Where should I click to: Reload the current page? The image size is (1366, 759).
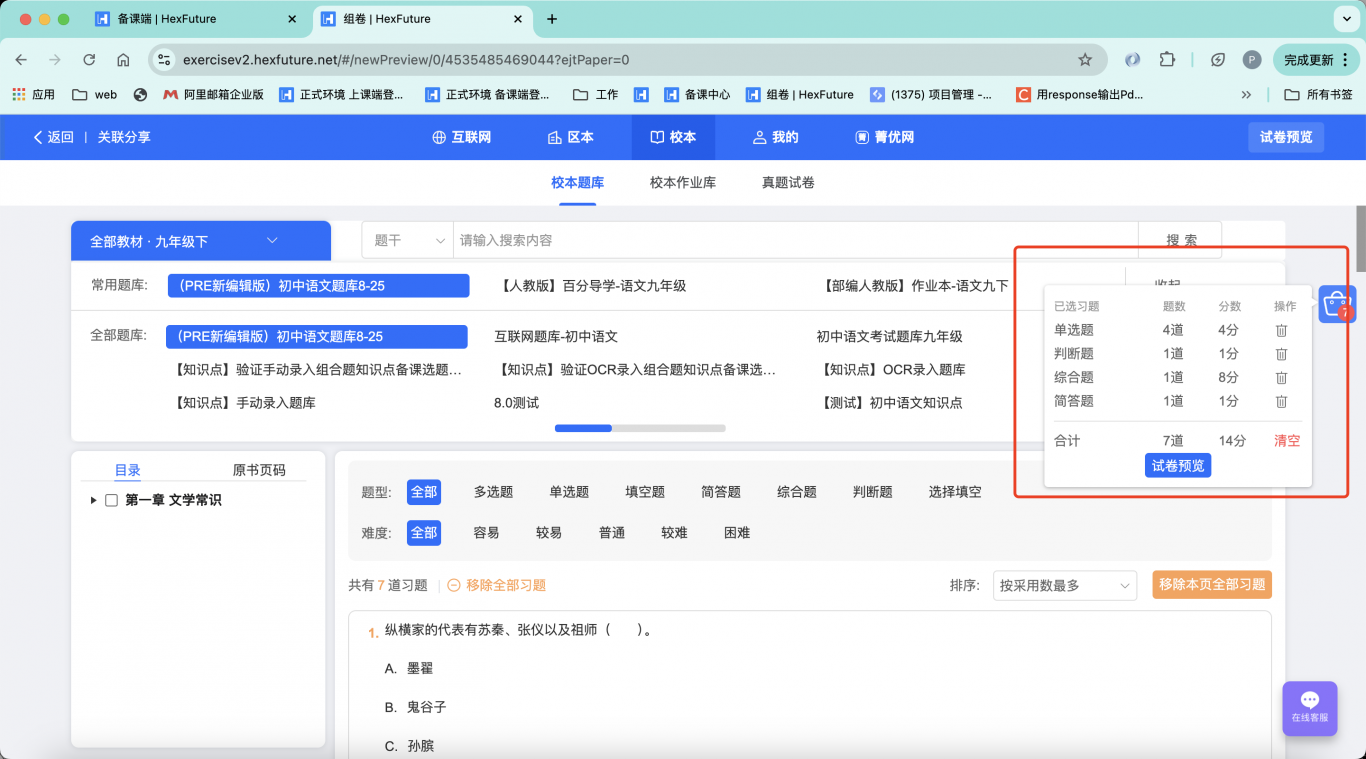tap(89, 60)
